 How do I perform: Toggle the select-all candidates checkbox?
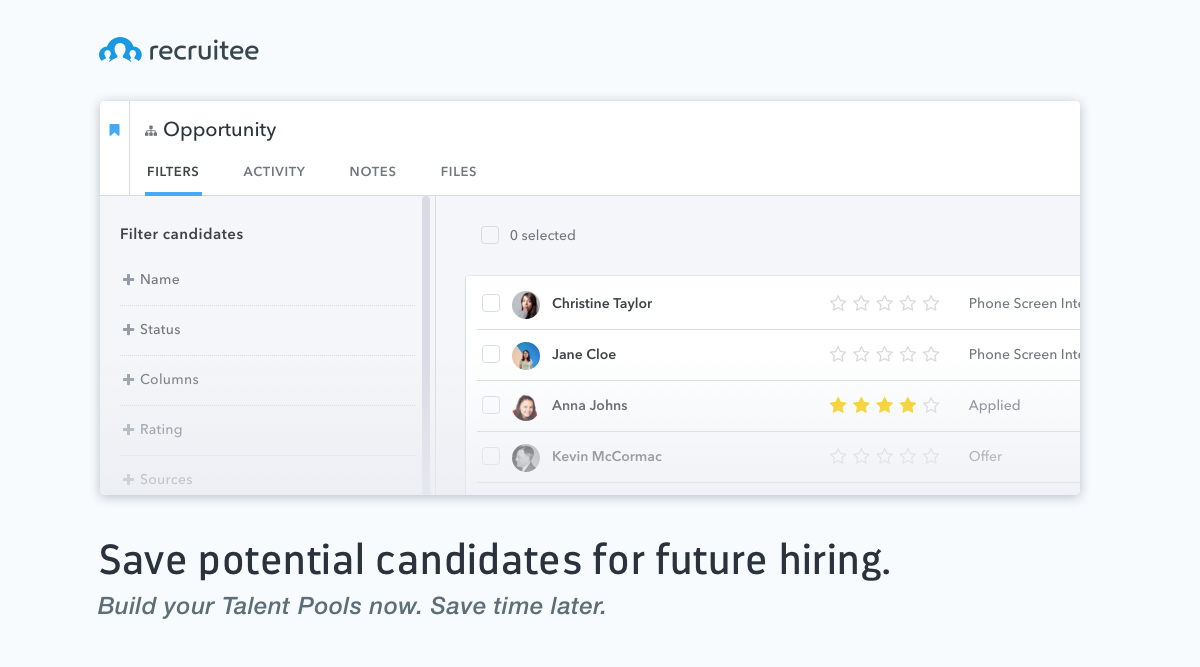tap(490, 235)
